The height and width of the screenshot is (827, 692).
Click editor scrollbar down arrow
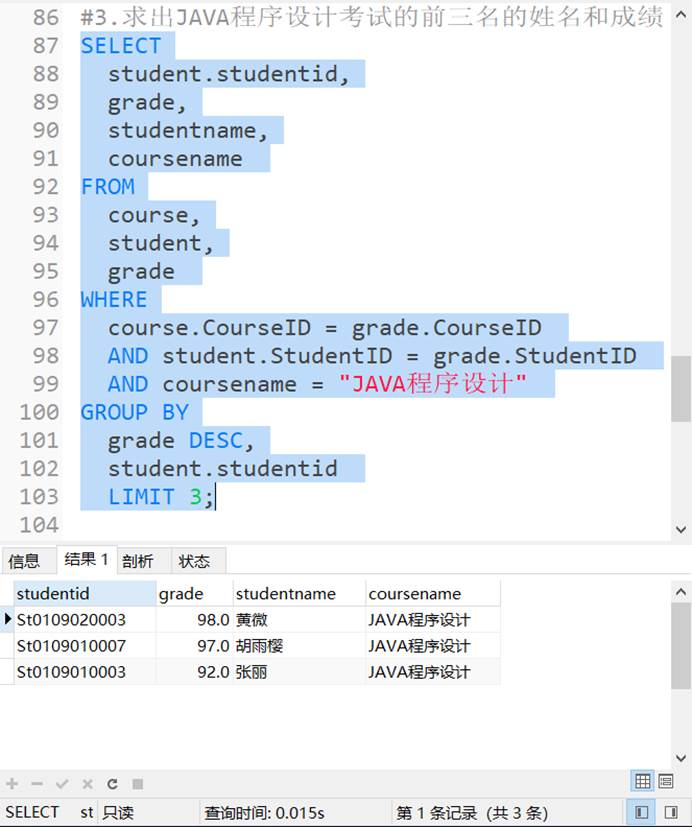tap(681, 529)
